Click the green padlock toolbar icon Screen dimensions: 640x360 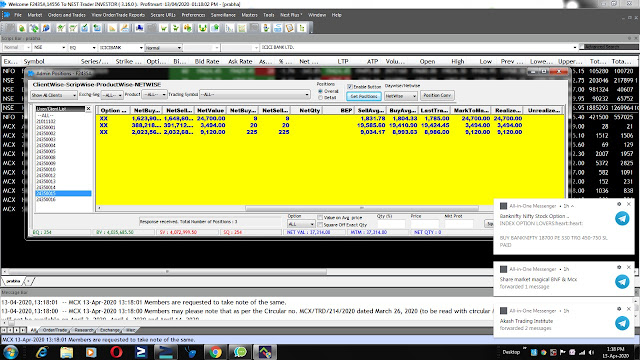click(22, 28)
